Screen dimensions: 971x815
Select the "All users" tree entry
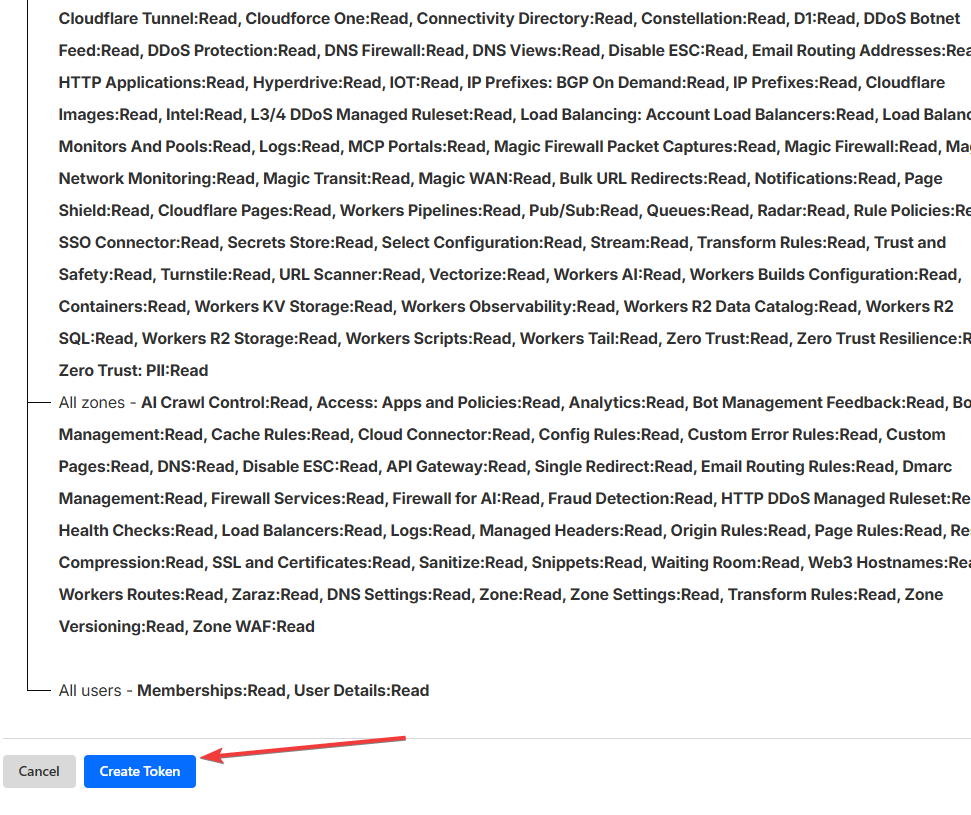click(x=90, y=690)
